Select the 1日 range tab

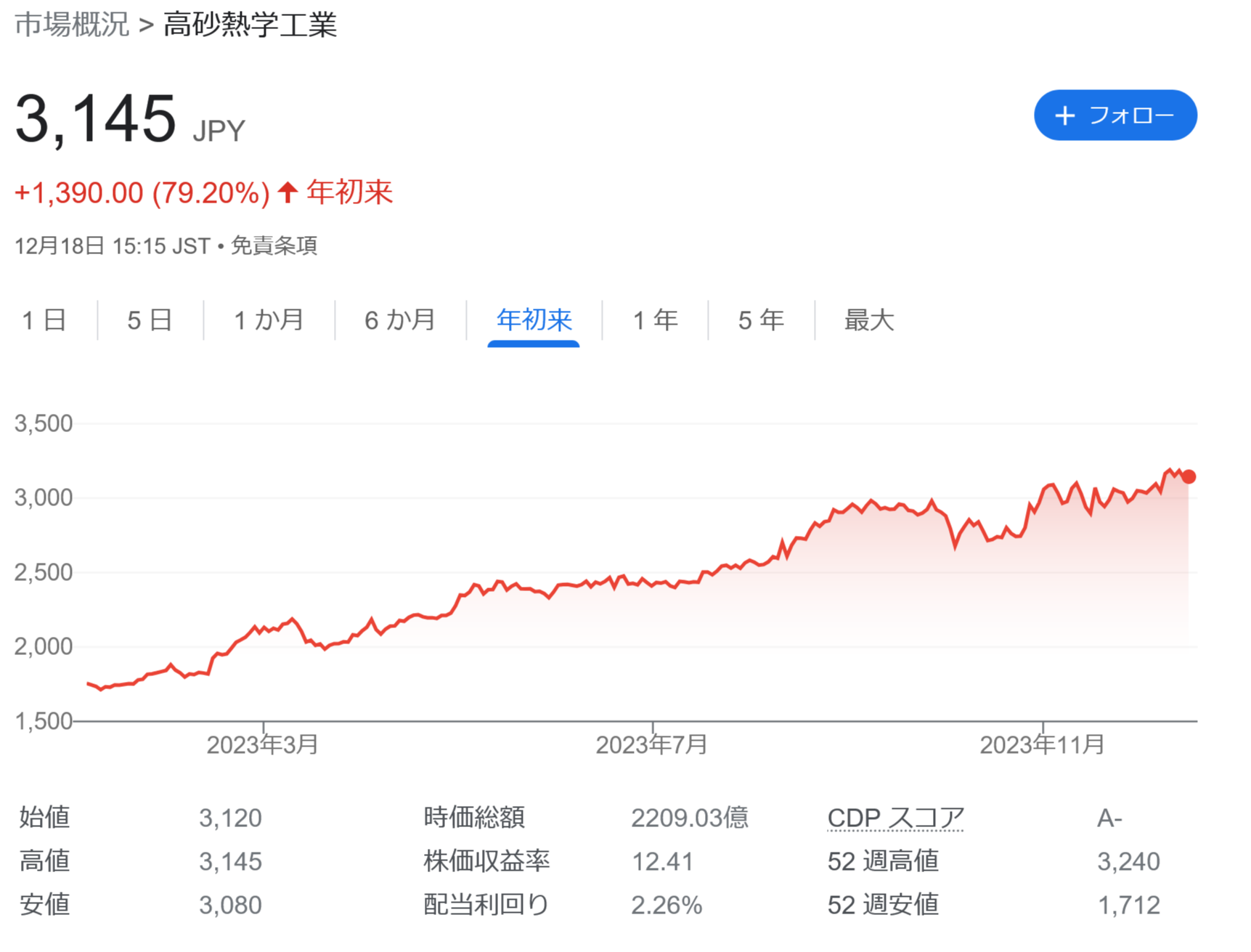coord(44,320)
